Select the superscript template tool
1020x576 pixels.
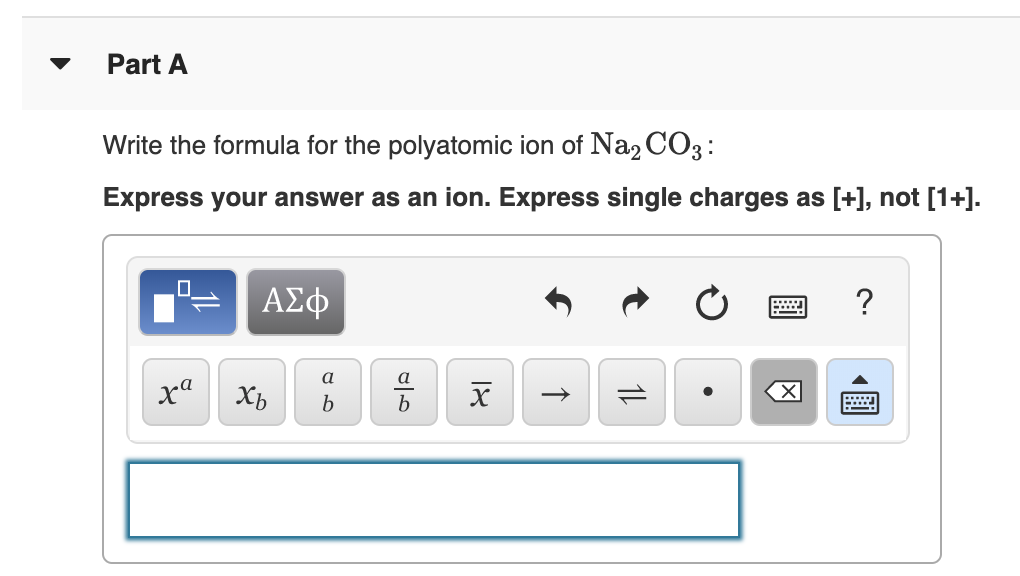point(175,392)
